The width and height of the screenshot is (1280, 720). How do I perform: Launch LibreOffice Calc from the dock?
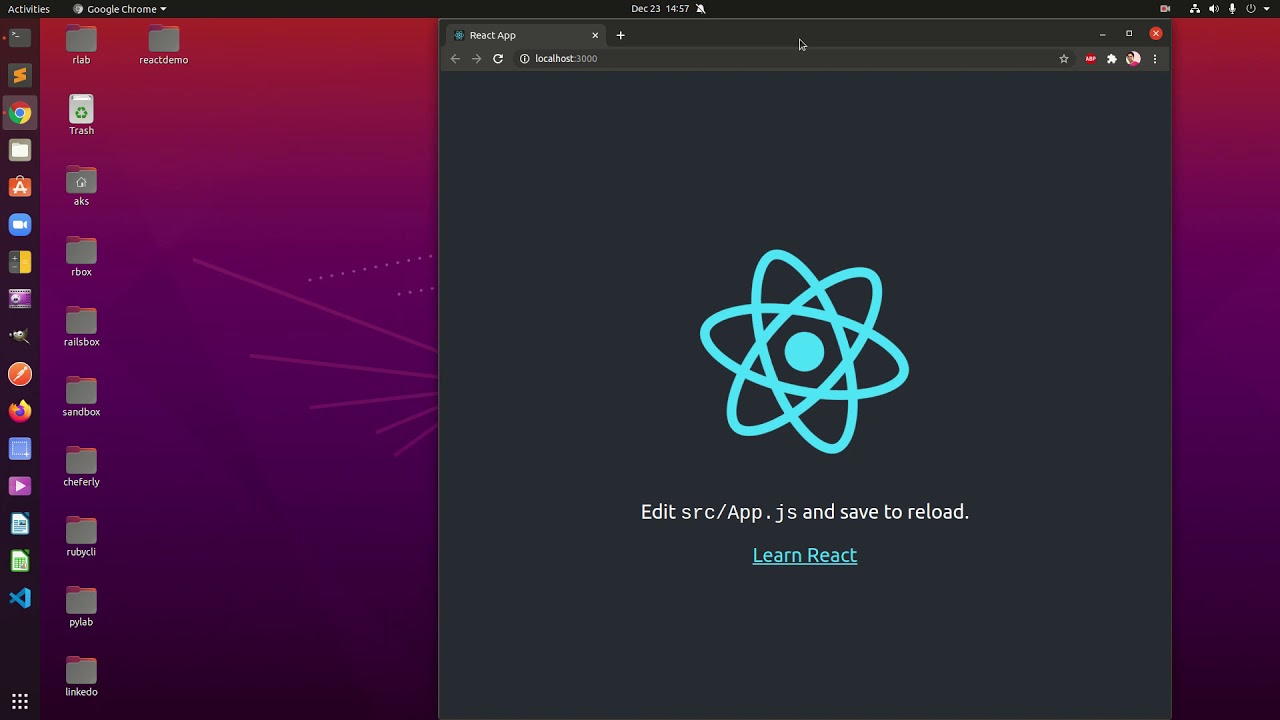20,561
